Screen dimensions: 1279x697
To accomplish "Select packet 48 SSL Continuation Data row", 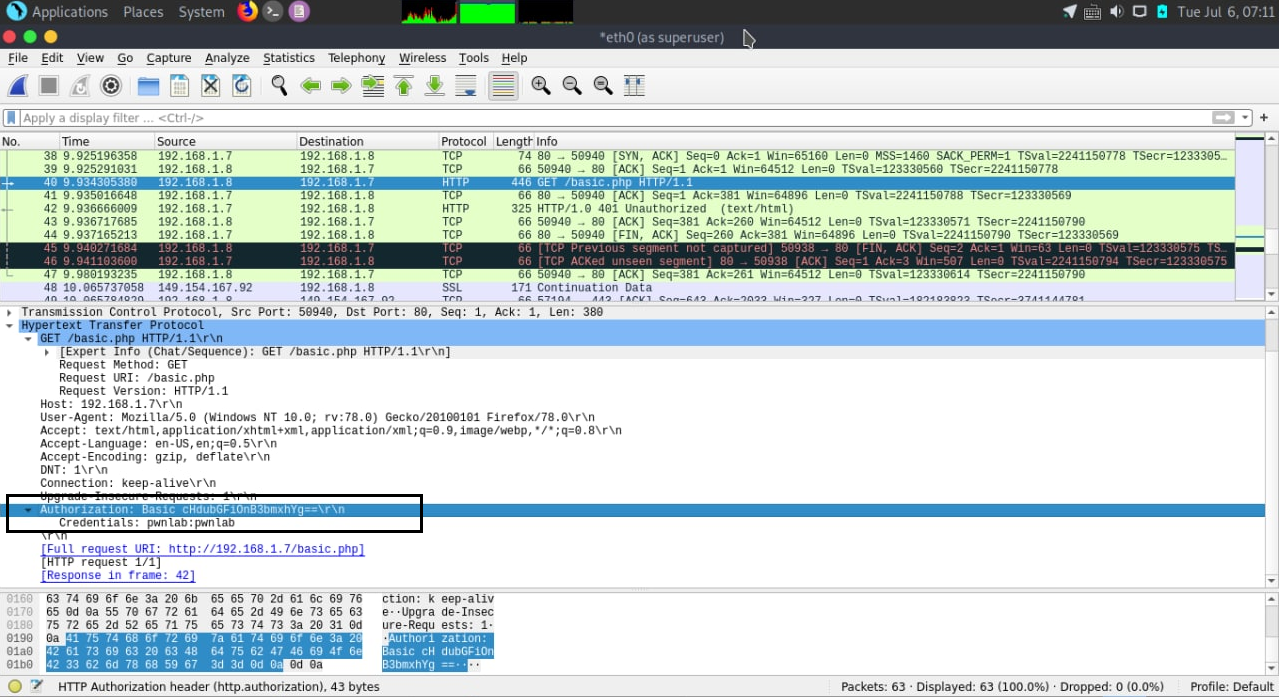I will tap(617, 287).
